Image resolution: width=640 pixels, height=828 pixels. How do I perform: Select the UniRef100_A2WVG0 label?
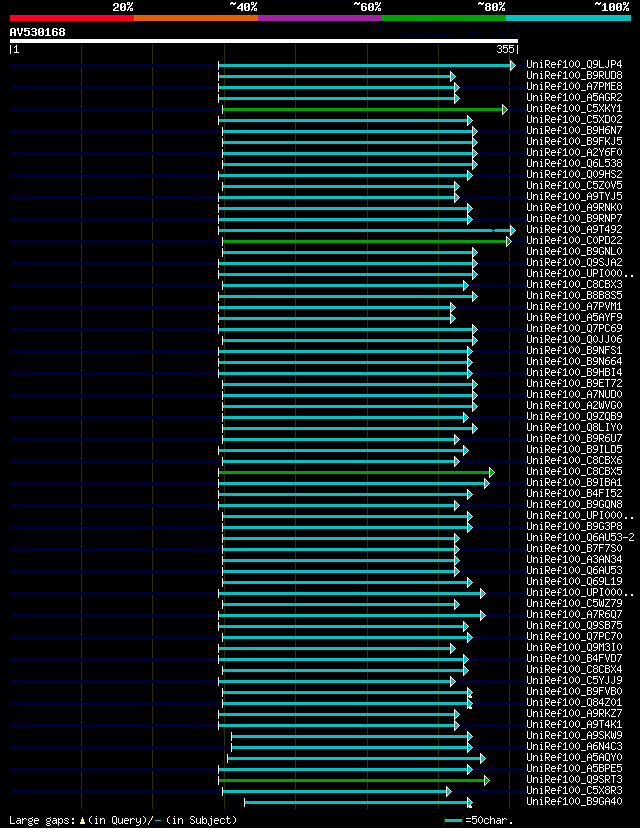click(x=574, y=406)
